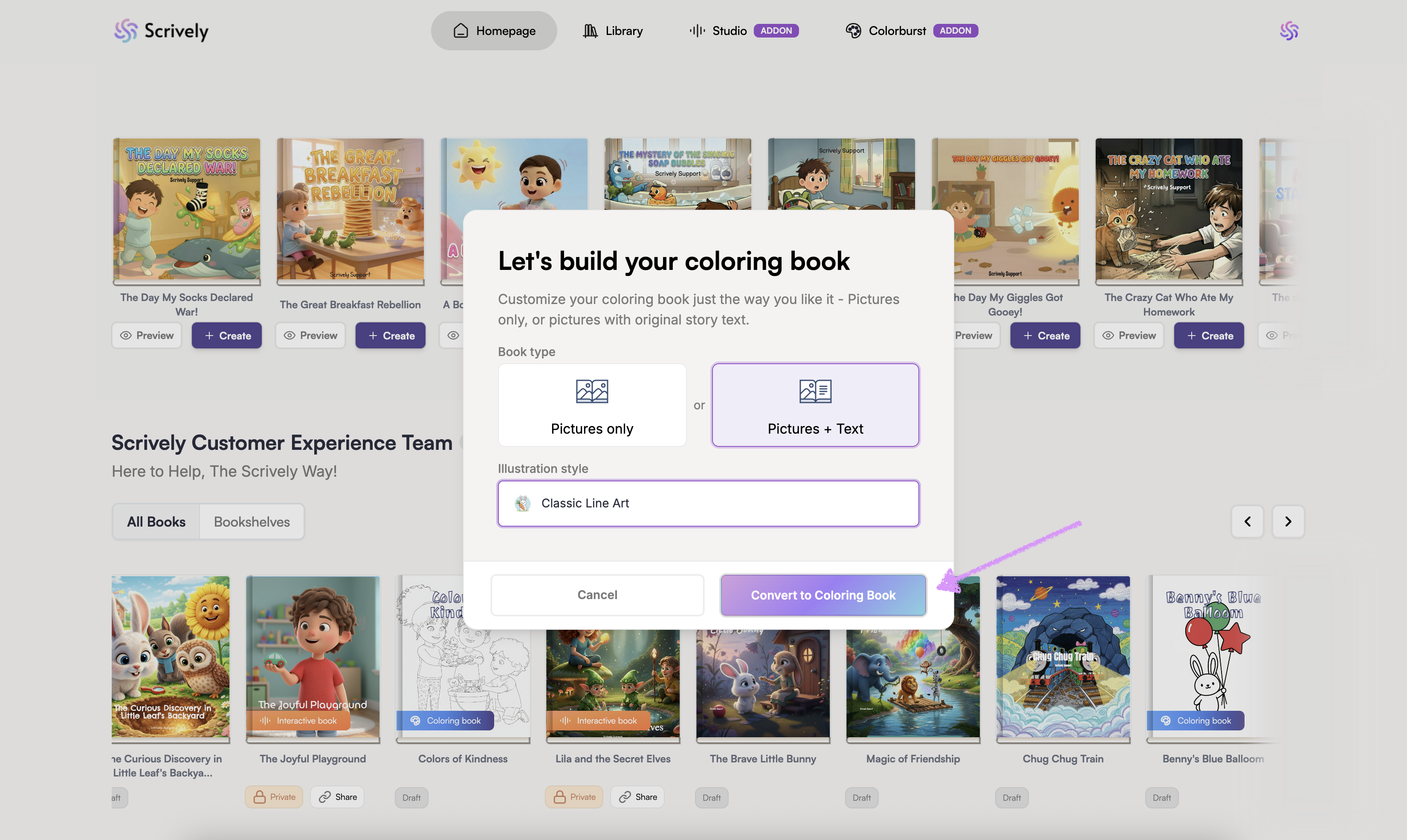Viewport: 1407px width, 840px height.
Task: Open the Classic Line Art style dropdown
Action: click(x=708, y=503)
